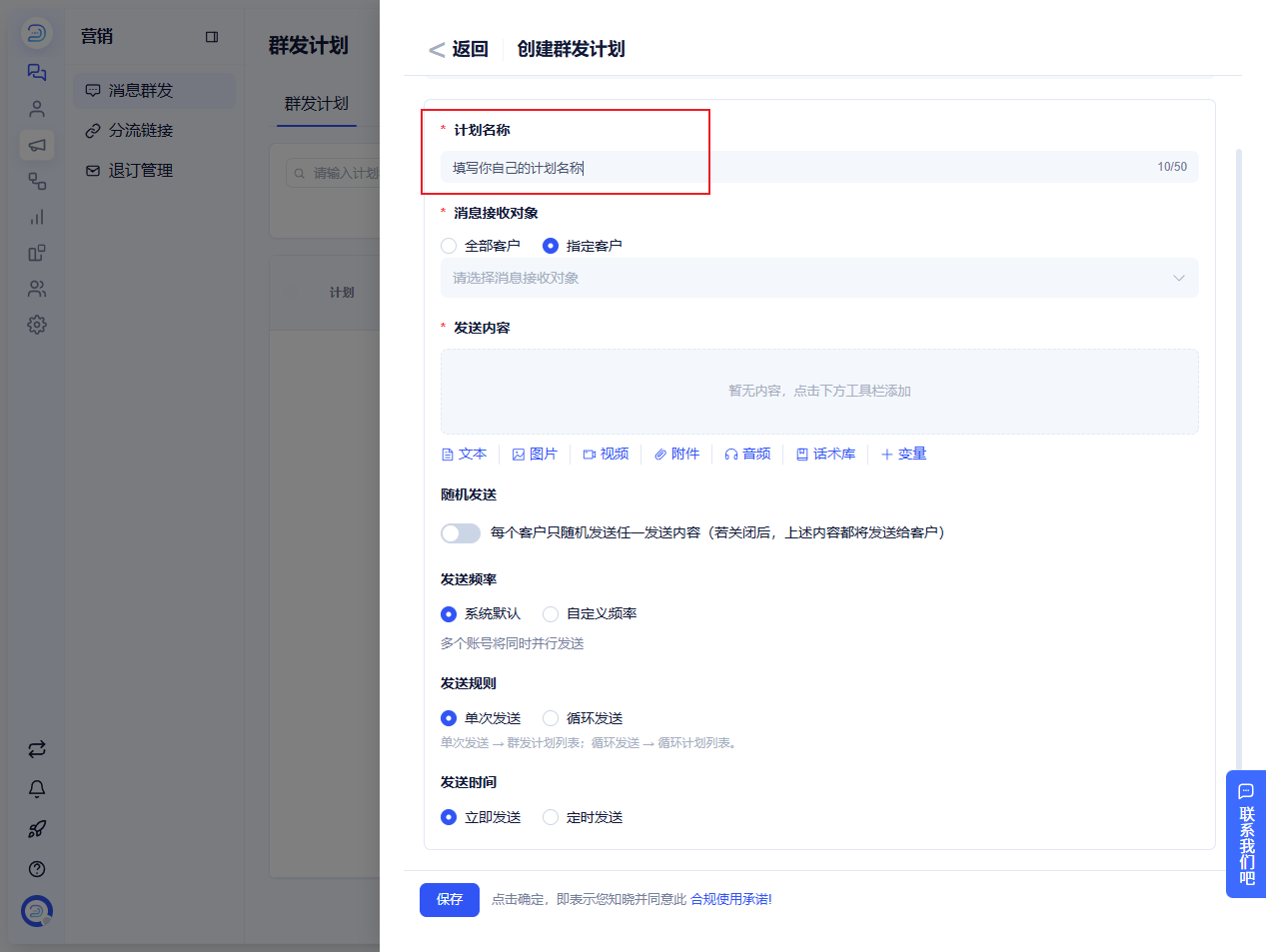Open 退订管理 in the 营销 menu
Viewport: 1266px width, 952px height.
click(155, 171)
